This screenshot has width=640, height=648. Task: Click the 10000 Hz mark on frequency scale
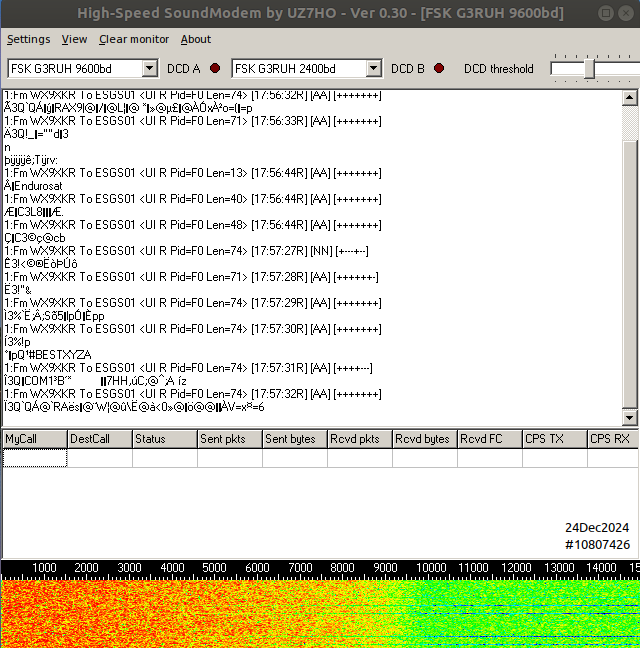click(431, 568)
